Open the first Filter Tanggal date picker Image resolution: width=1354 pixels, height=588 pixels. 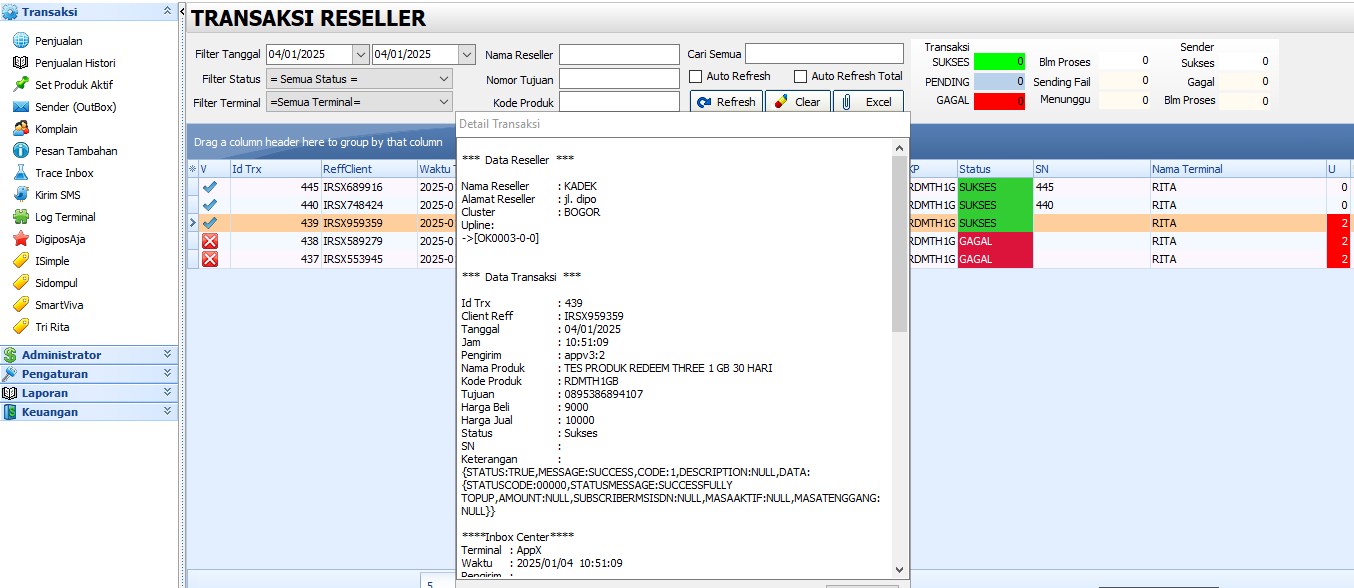(x=358, y=53)
